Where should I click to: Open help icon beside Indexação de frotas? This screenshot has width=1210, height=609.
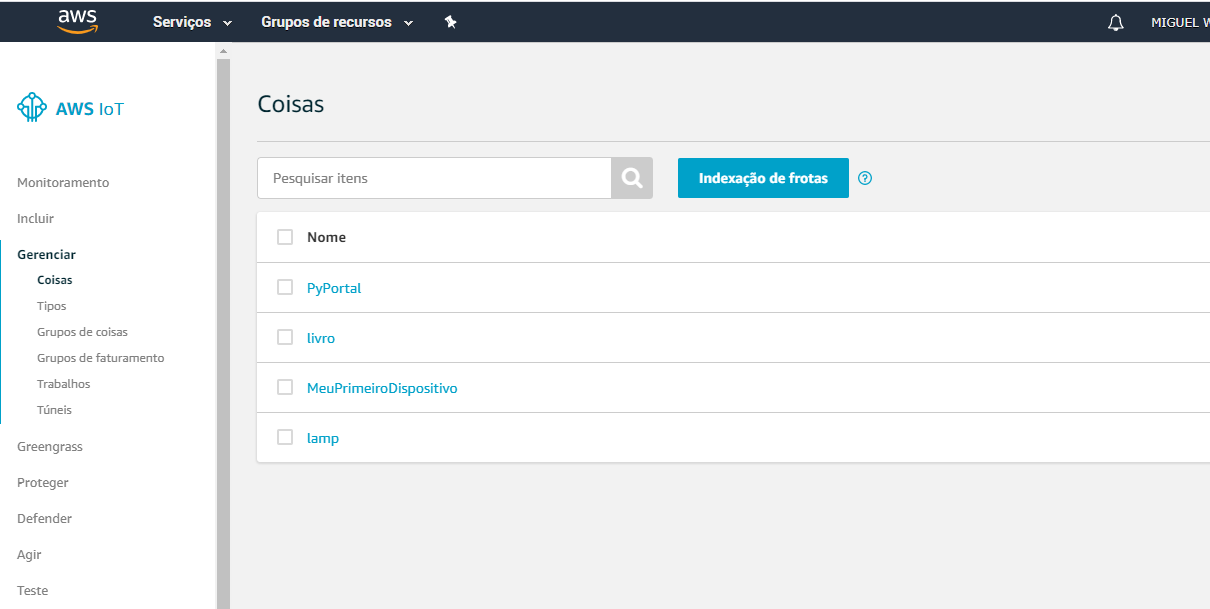pyautogui.click(x=866, y=178)
